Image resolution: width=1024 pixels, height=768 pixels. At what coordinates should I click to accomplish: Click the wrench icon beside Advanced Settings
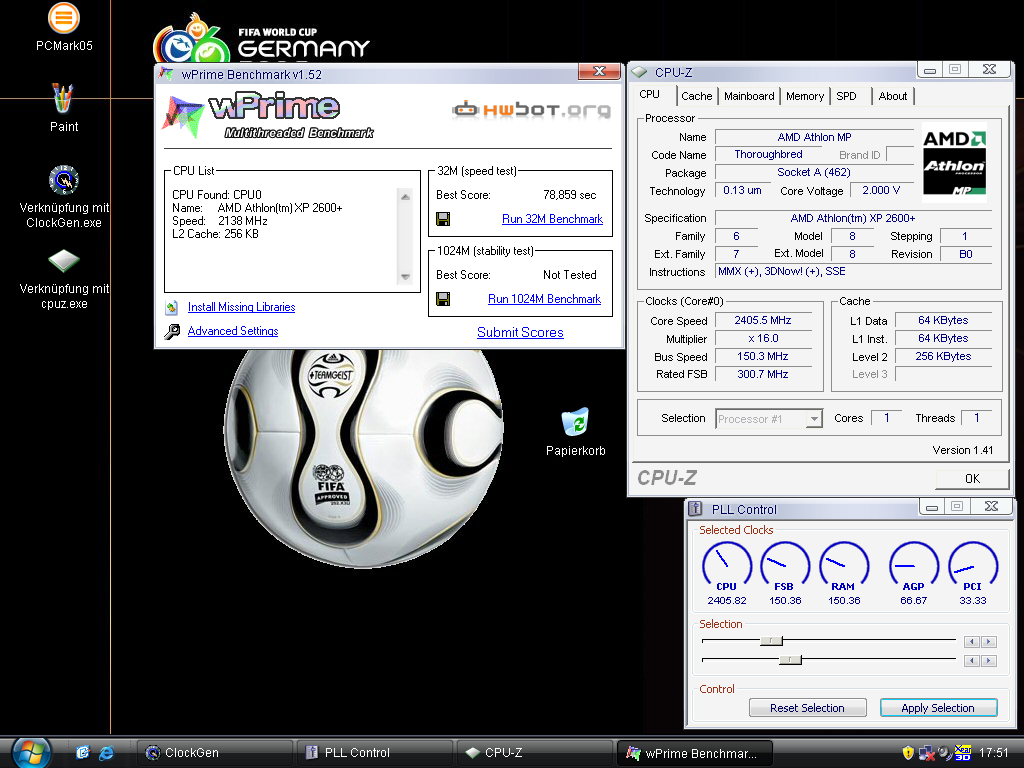pos(172,332)
